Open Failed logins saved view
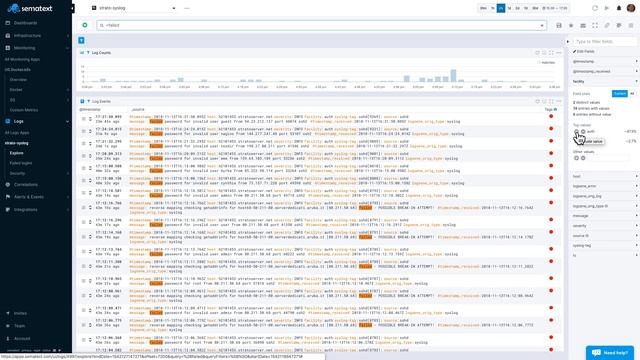Image resolution: width=640 pixels, height=360 pixels. 20,163
